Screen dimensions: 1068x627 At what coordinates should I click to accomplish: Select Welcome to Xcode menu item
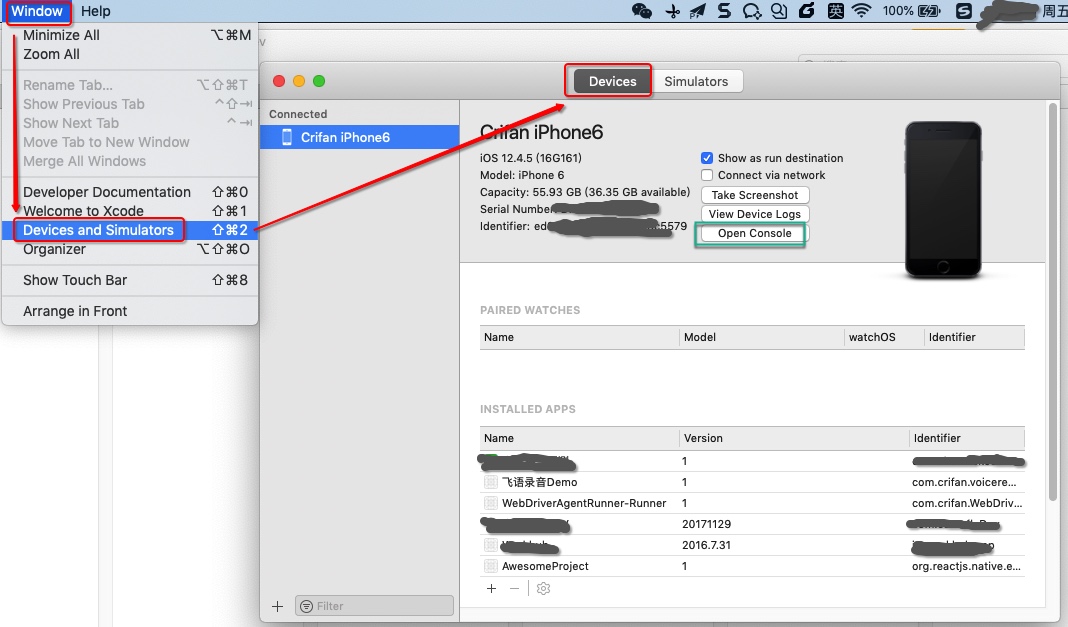click(130, 211)
